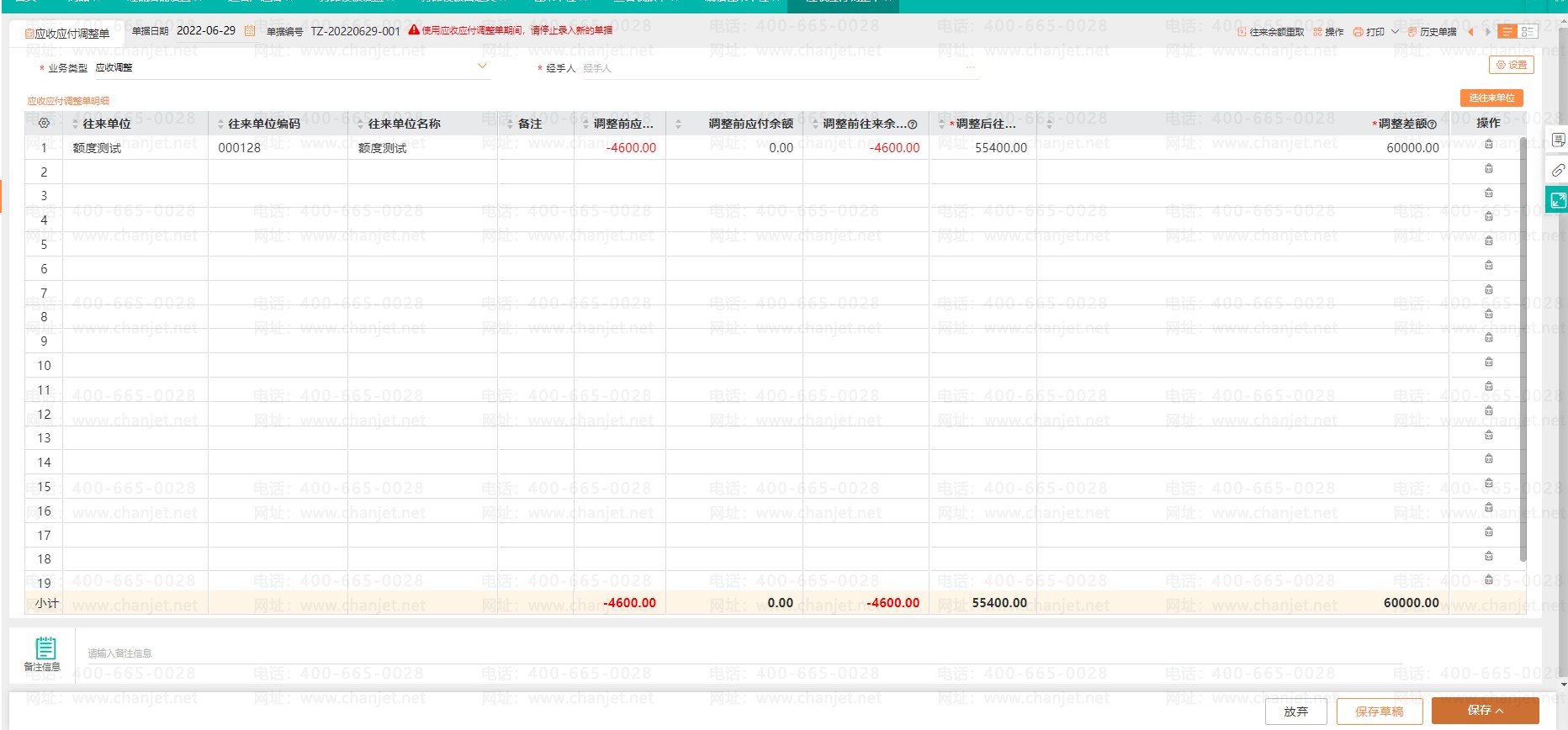
Task: Click the 选往来单位 button
Action: coord(1491,98)
